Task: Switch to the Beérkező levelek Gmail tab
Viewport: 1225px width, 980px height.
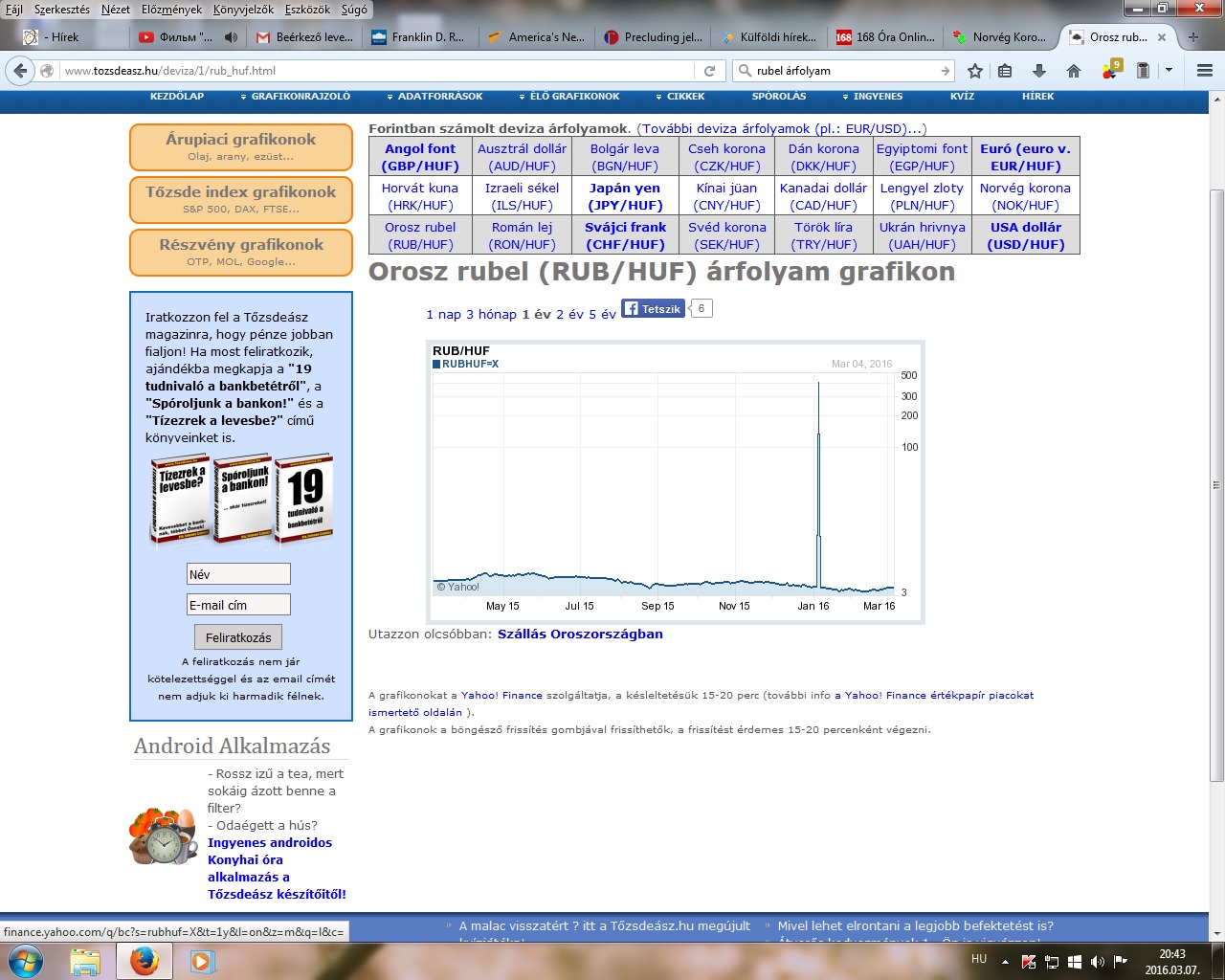Action: tap(304, 37)
